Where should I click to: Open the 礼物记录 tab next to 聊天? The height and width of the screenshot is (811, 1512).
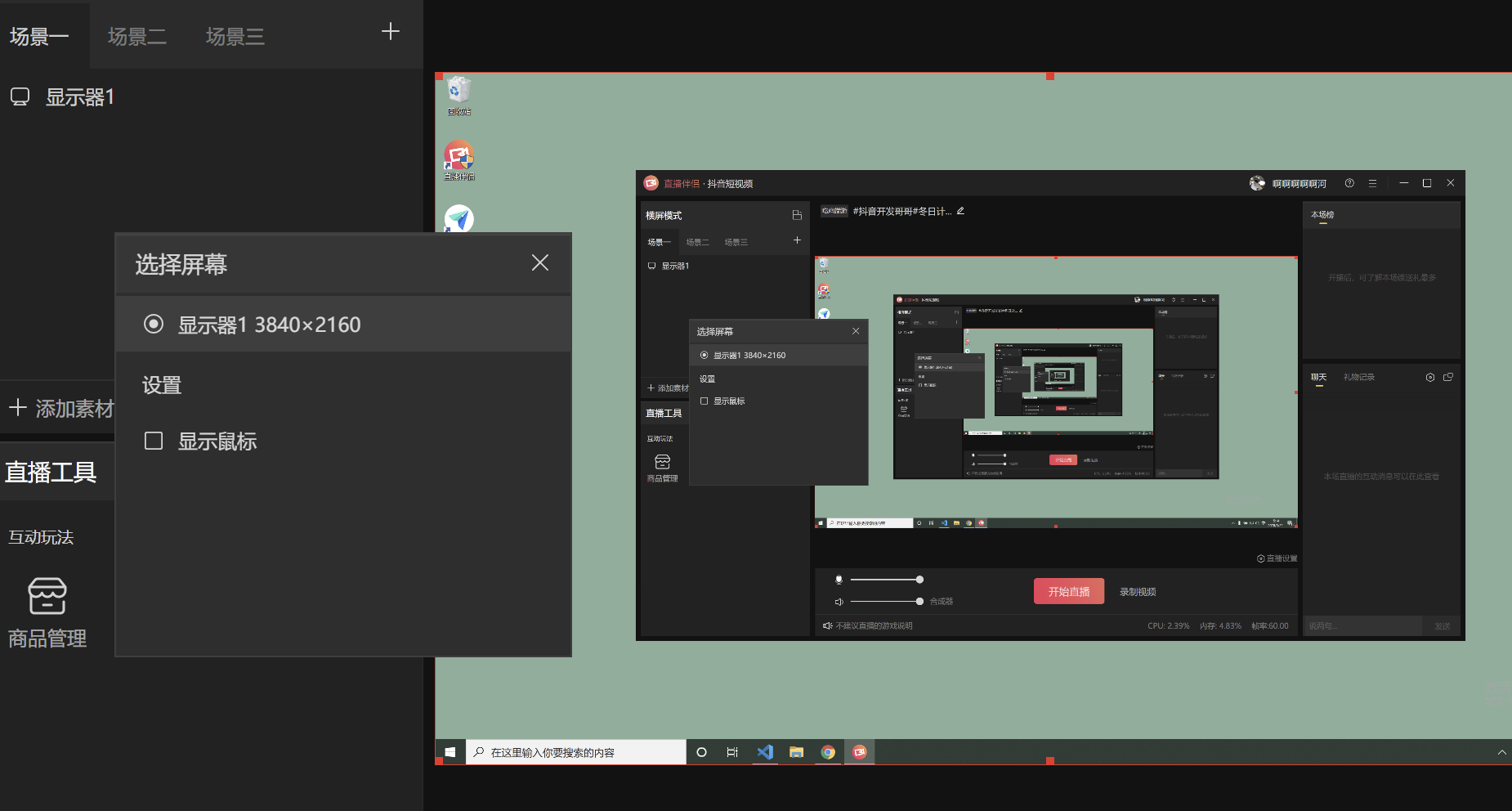click(1358, 377)
